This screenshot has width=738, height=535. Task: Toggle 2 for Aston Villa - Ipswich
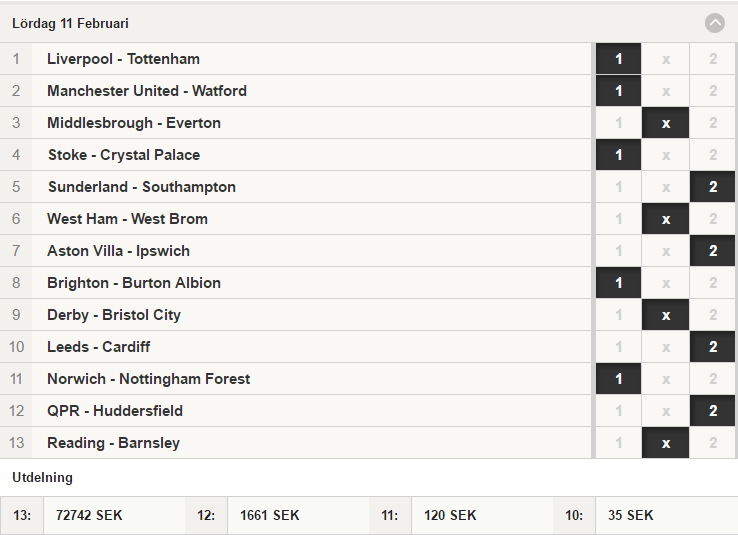(x=713, y=251)
